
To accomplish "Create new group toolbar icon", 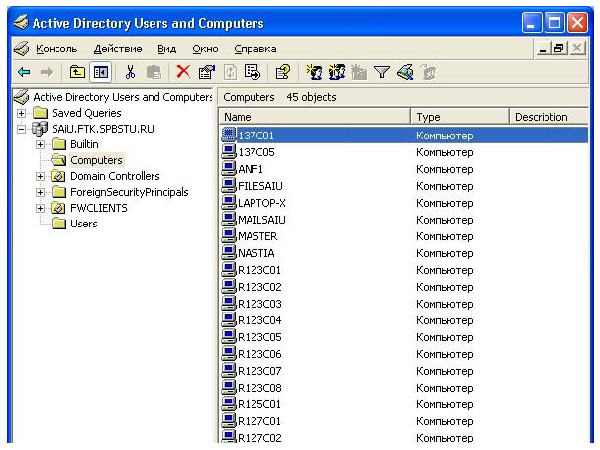I will pos(337,72).
